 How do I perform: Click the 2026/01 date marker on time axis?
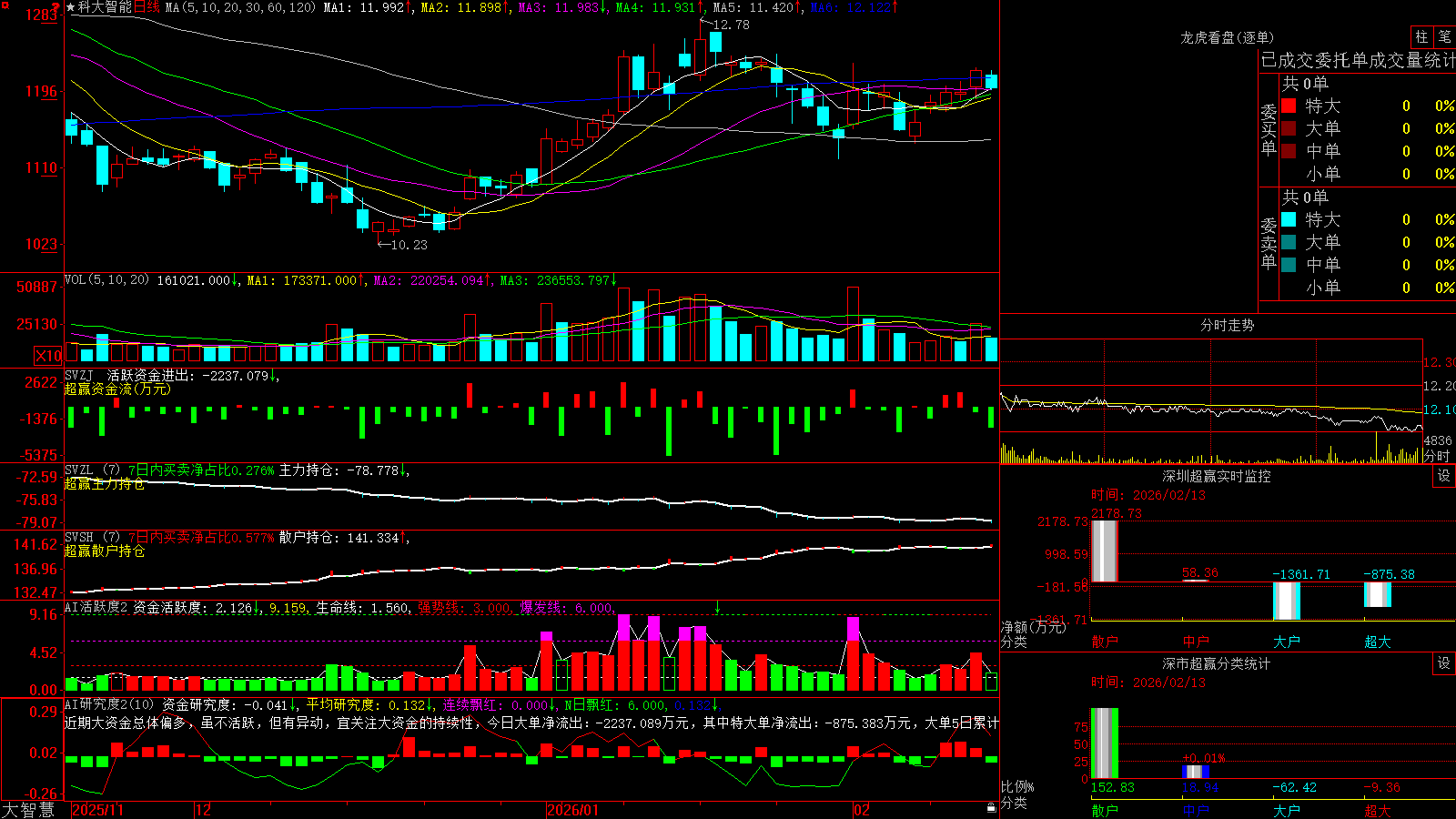coord(573,810)
